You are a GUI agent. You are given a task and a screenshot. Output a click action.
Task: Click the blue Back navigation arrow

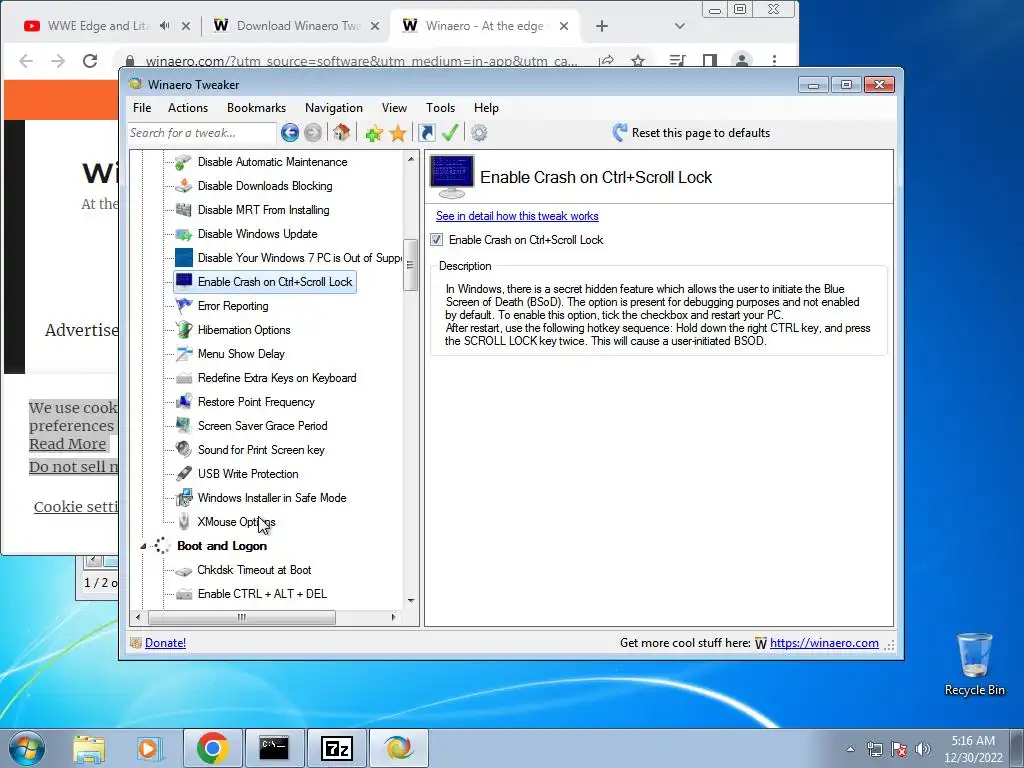tap(289, 133)
